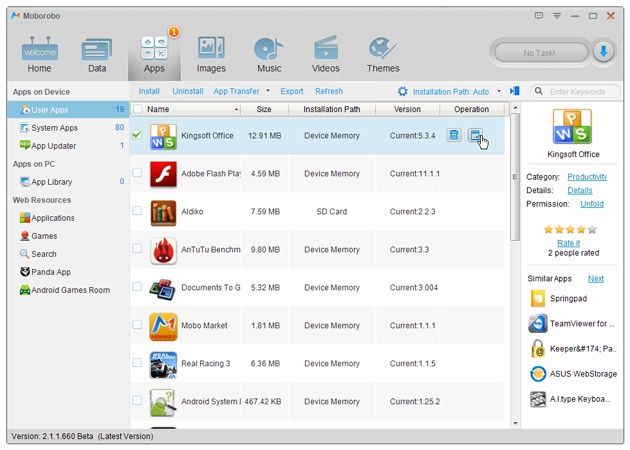Uncheck the Kingsoft Office checkbox
Screen dimensions: 630x450
137,135
